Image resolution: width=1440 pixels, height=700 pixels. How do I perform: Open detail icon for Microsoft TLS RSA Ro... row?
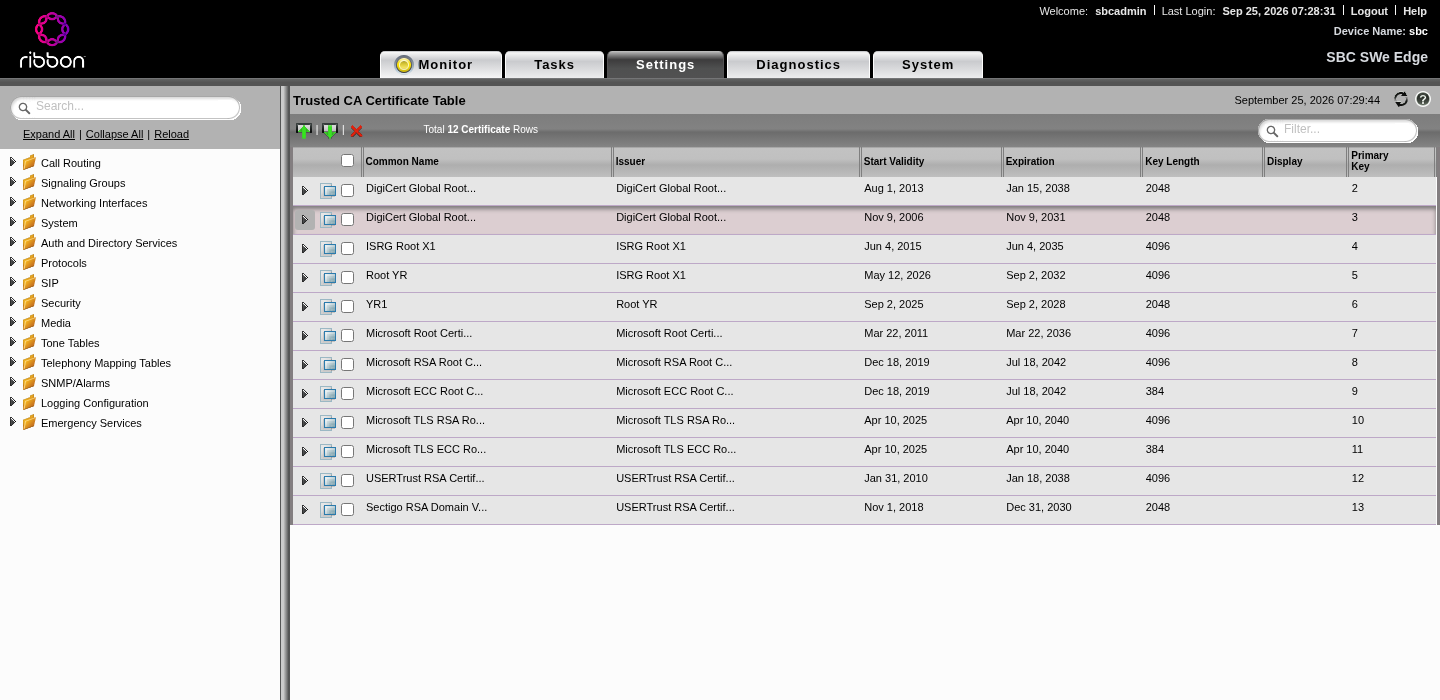(x=328, y=422)
